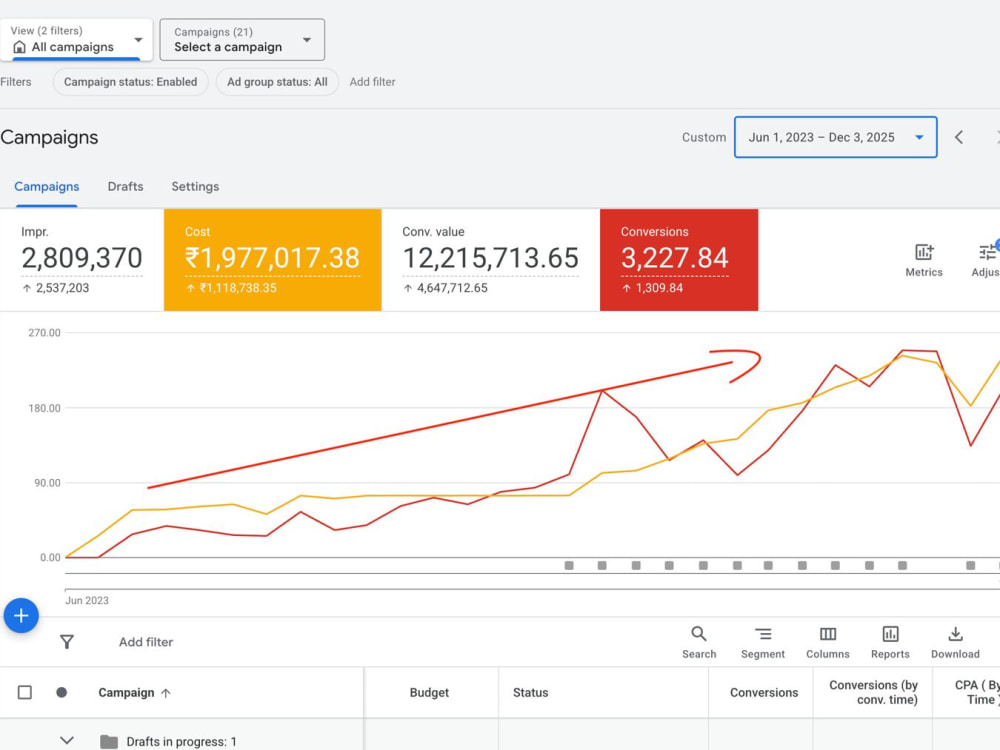
Task: Switch to the Settings tab
Action: coord(195,187)
